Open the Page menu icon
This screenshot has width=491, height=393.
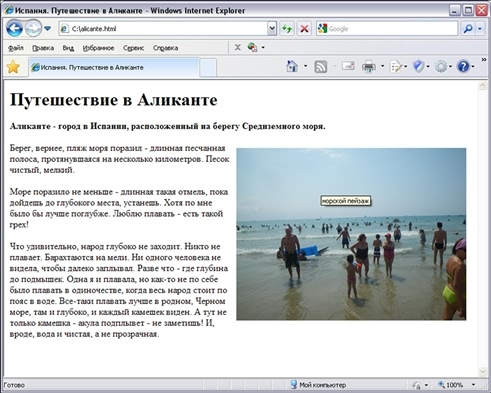coord(396,67)
